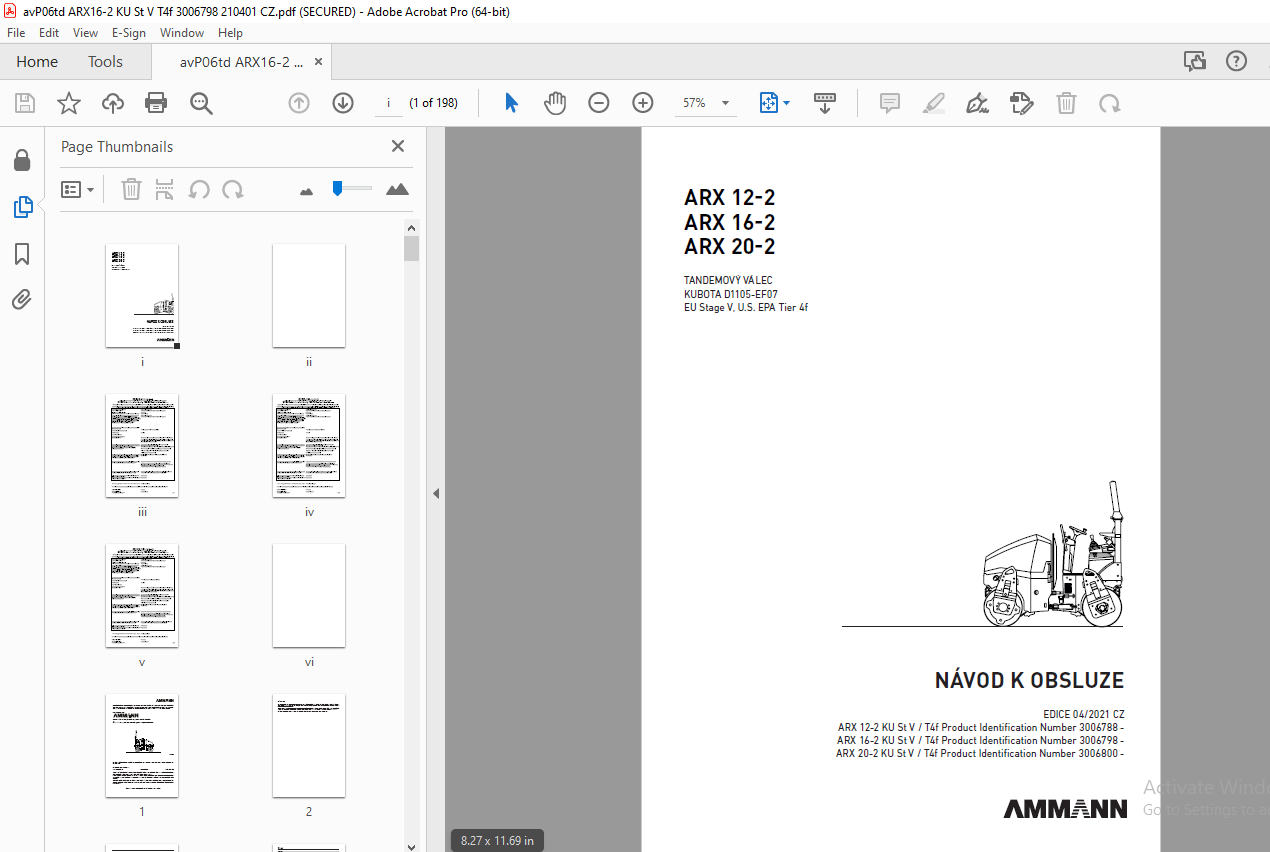The height and width of the screenshot is (852, 1270).
Task: Adjust the thumbnail size slider
Action: [351, 188]
